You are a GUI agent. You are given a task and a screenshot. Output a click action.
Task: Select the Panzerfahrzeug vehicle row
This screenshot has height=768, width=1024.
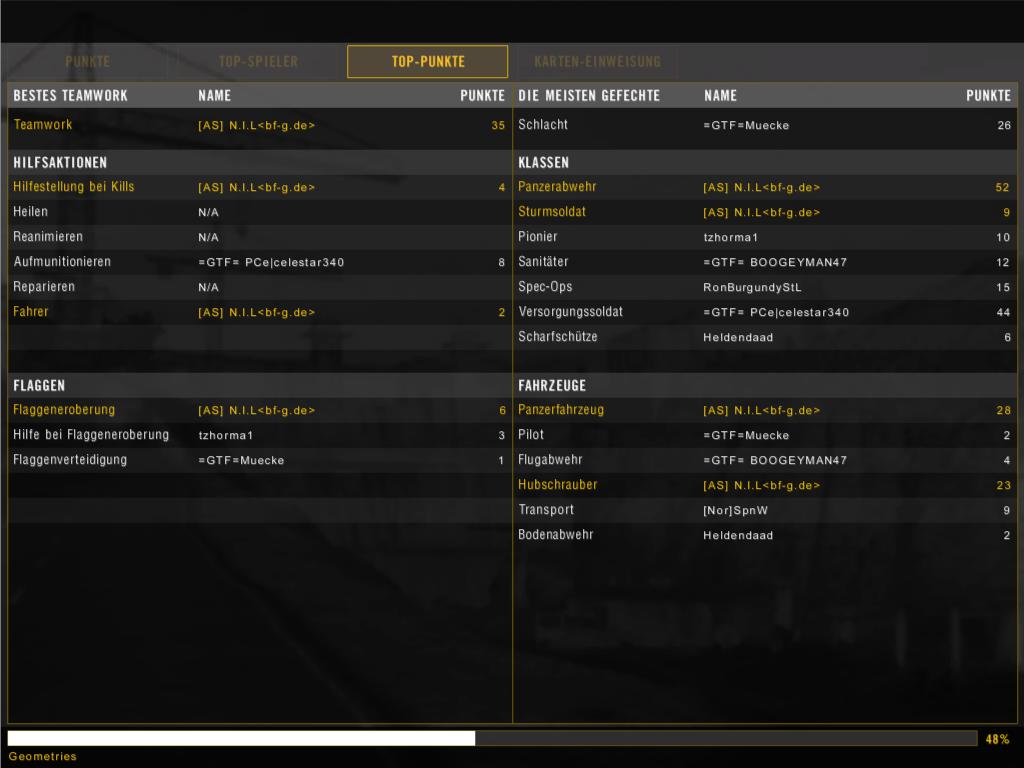(765, 410)
